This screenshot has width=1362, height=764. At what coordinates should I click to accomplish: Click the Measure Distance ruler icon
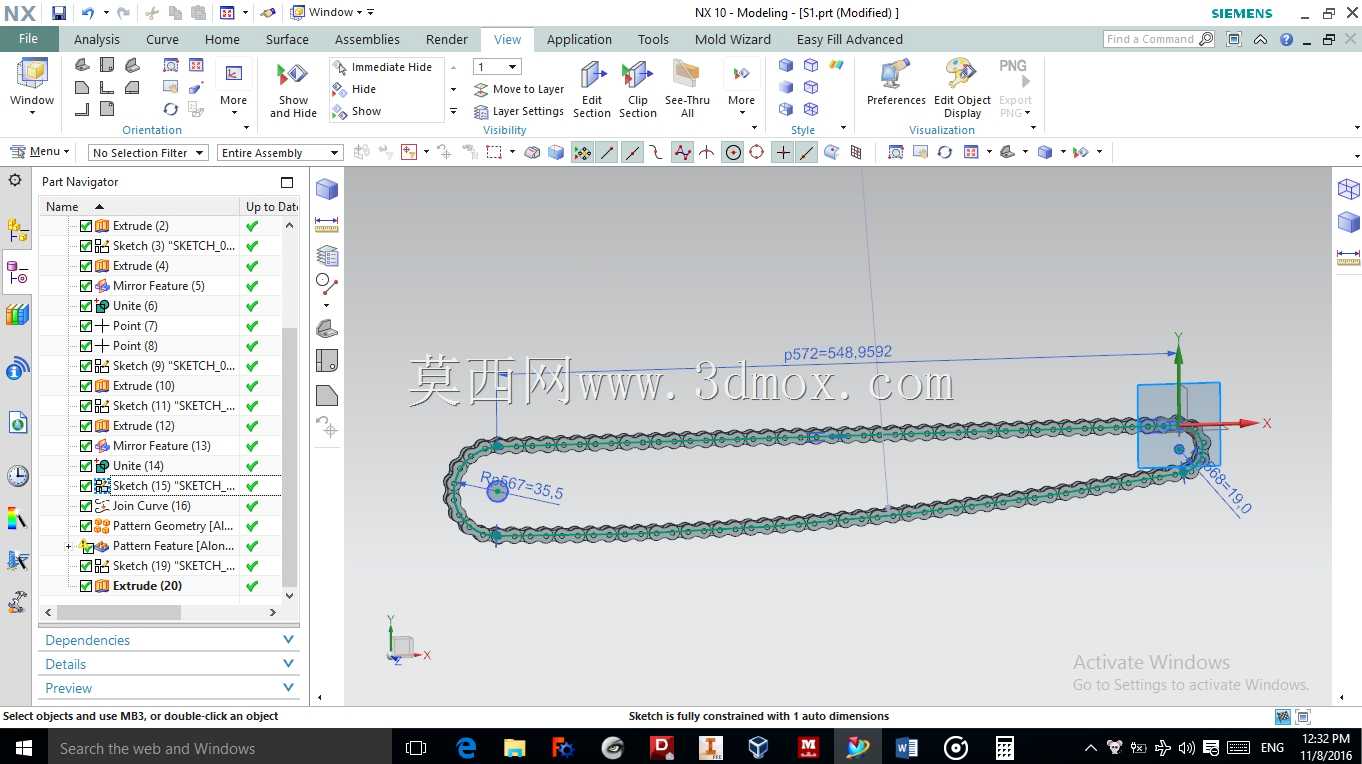coord(327,224)
